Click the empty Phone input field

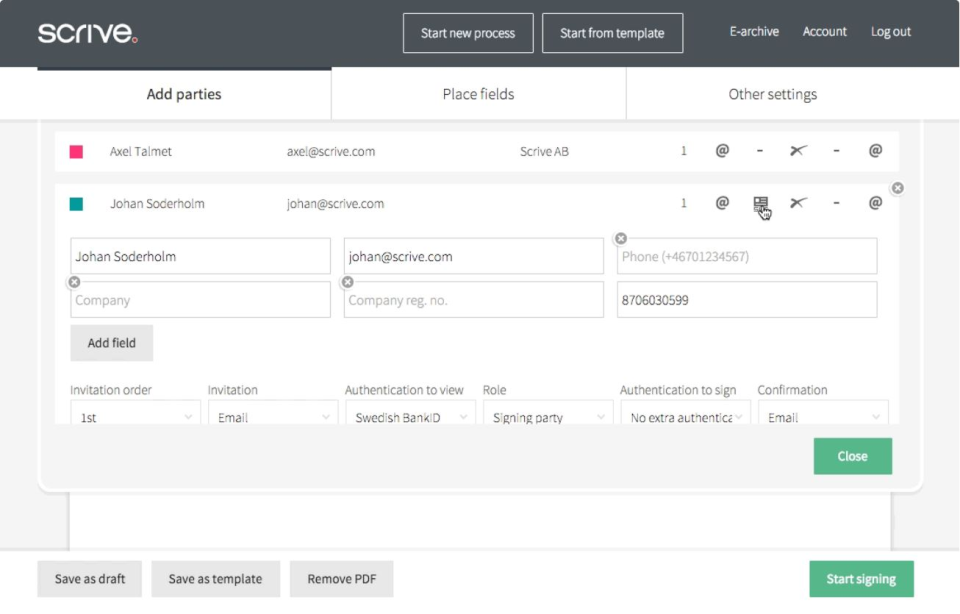tap(747, 256)
